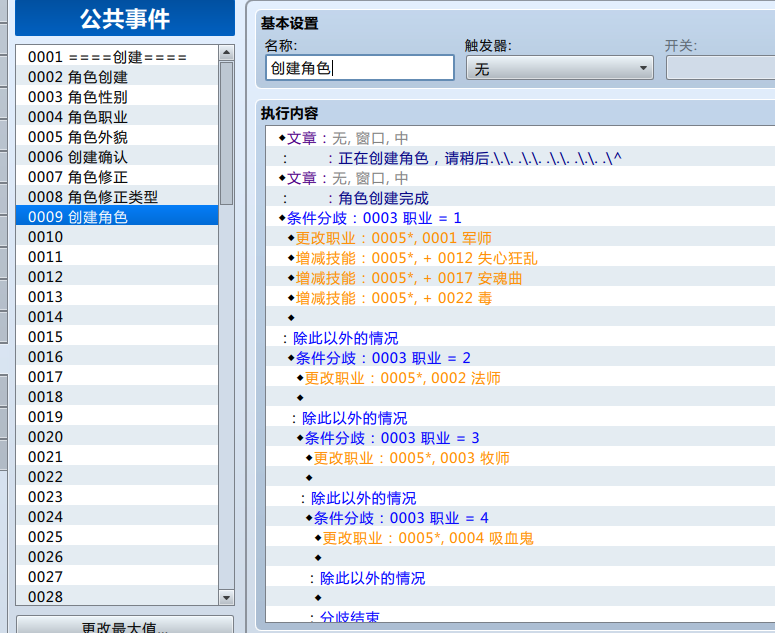Select common event 0007 角色修正
Viewport: 775px width, 633px height.
coord(117,177)
